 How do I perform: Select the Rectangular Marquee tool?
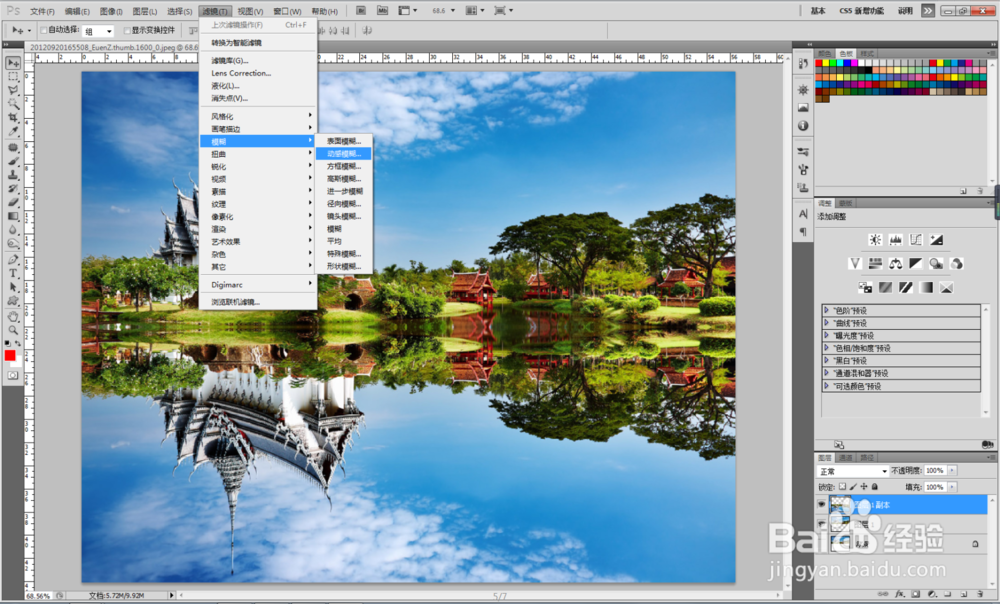click(x=13, y=77)
